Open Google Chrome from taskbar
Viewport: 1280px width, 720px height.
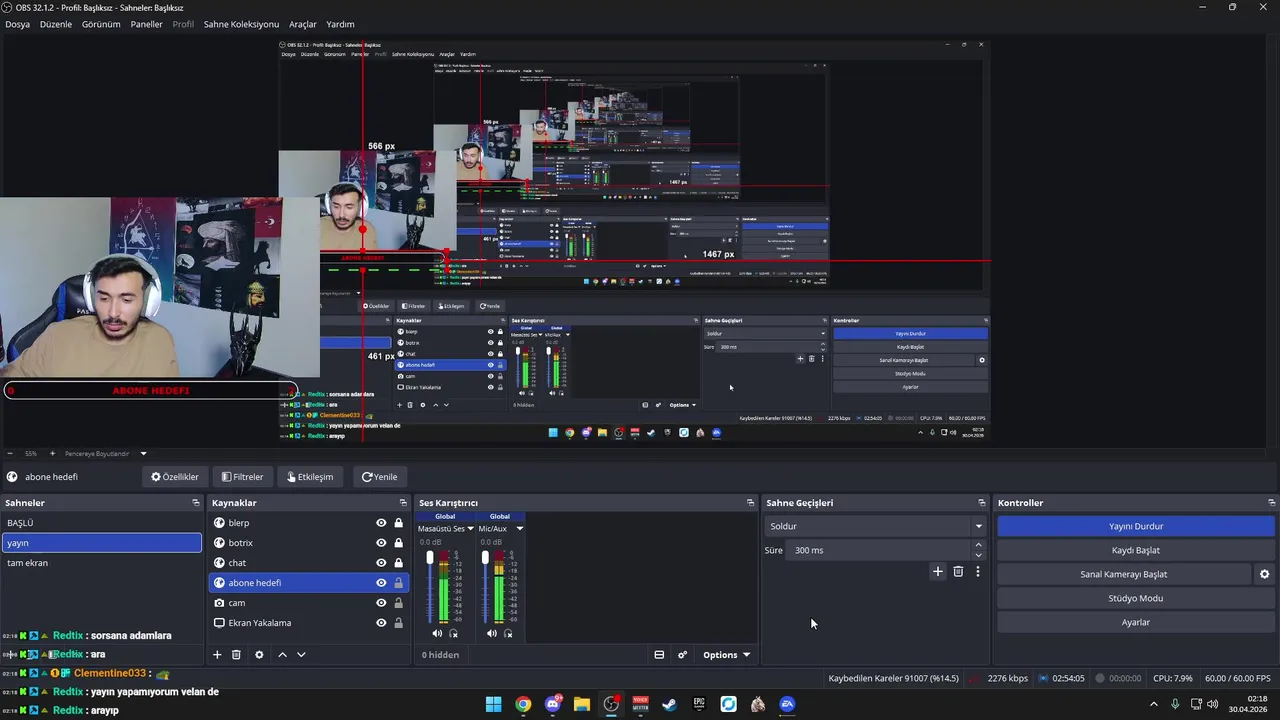(x=523, y=704)
